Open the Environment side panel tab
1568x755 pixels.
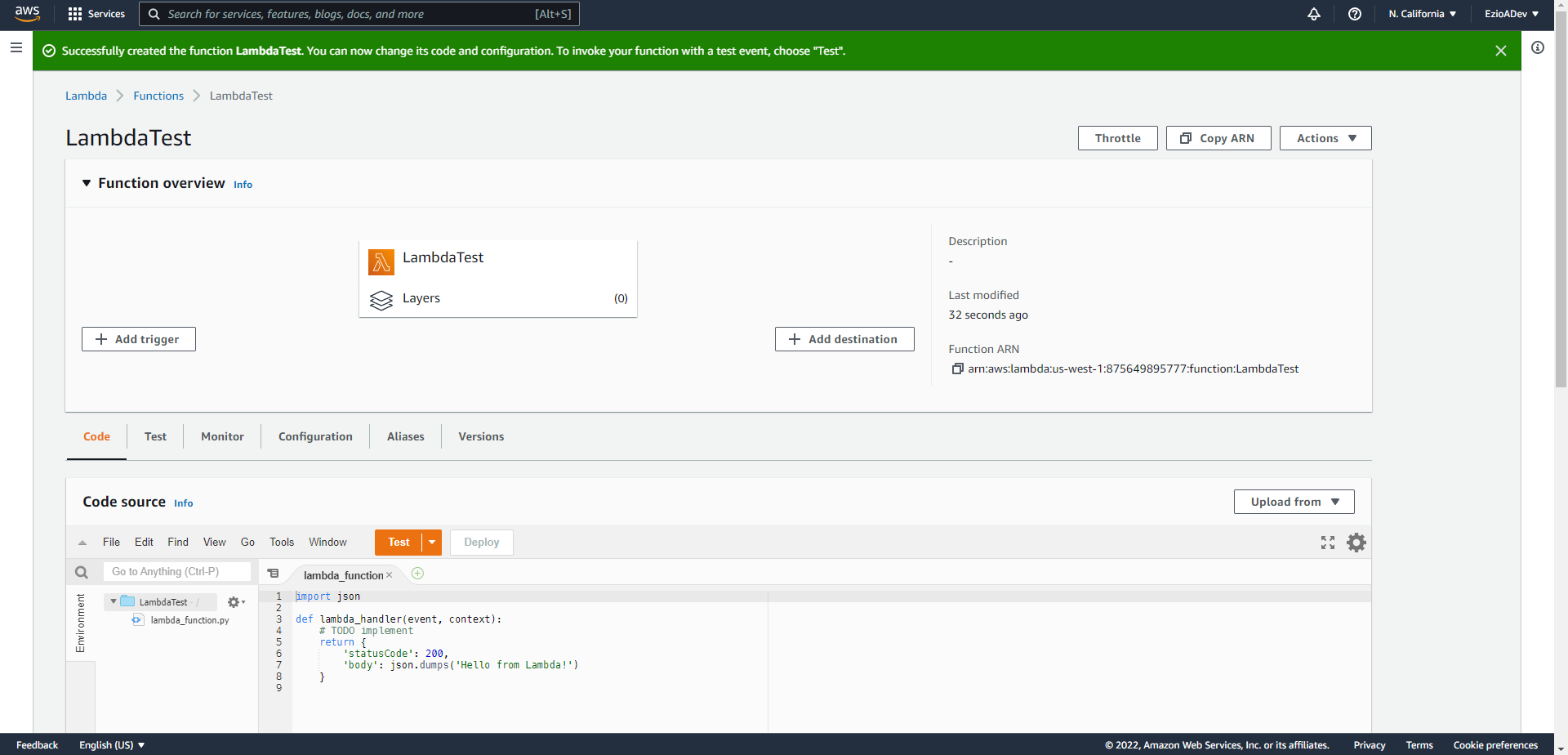81,623
